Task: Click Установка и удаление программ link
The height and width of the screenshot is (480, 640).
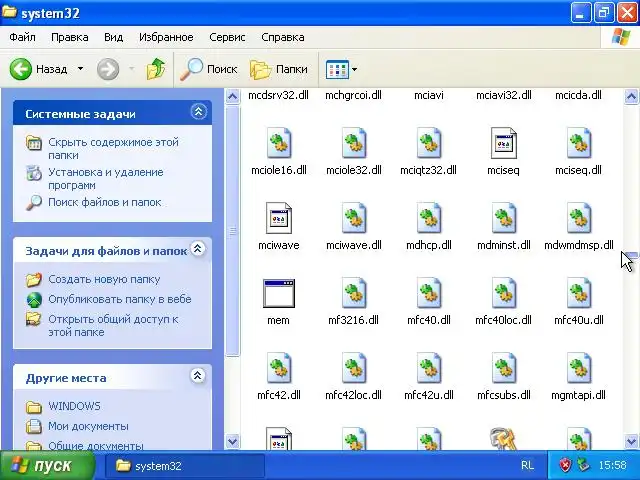Action: tap(106, 178)
